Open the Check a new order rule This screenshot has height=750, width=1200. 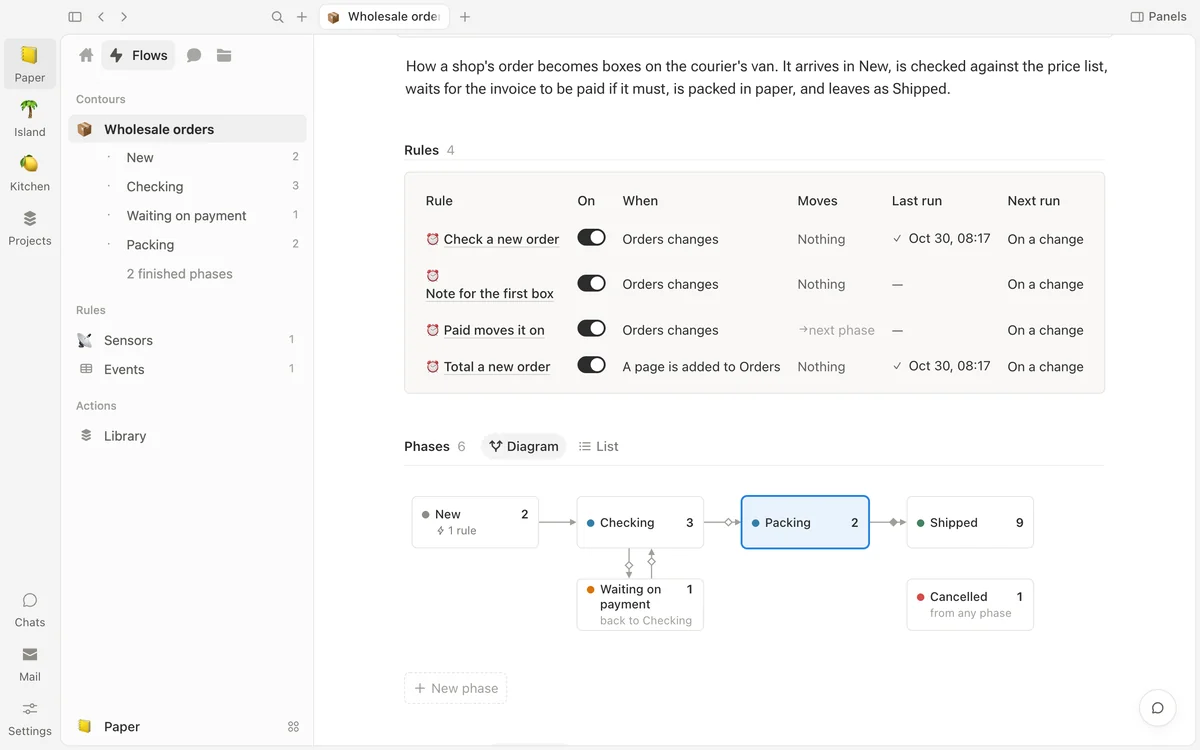[501, 239]
